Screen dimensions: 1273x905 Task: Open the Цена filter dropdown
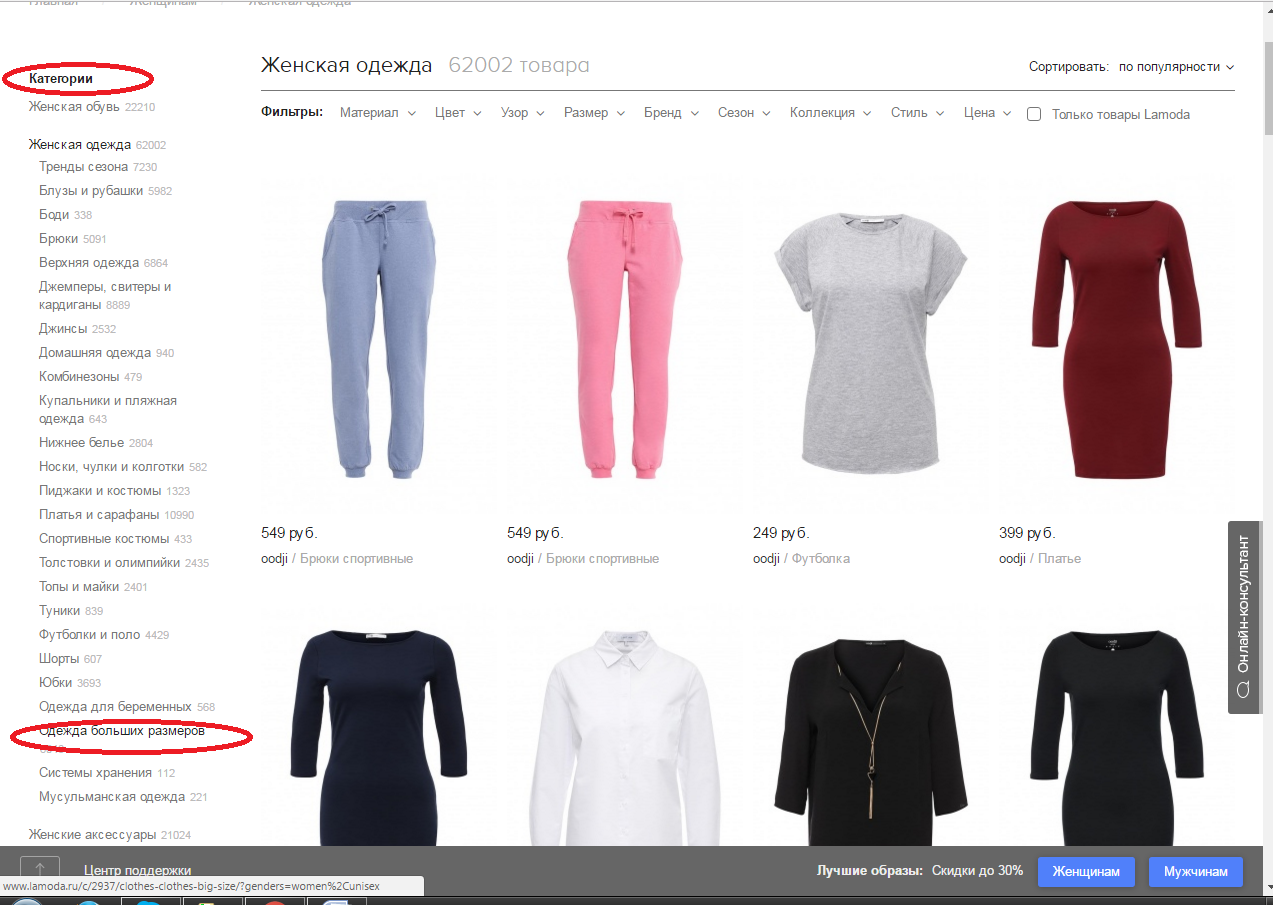click(988, 113)
